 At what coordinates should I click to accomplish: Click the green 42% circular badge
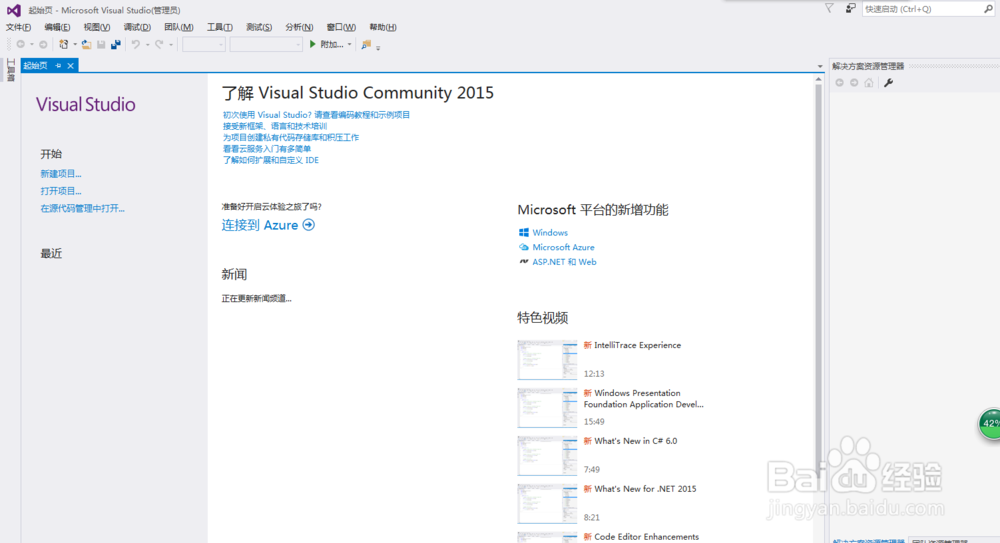(990, 424)
